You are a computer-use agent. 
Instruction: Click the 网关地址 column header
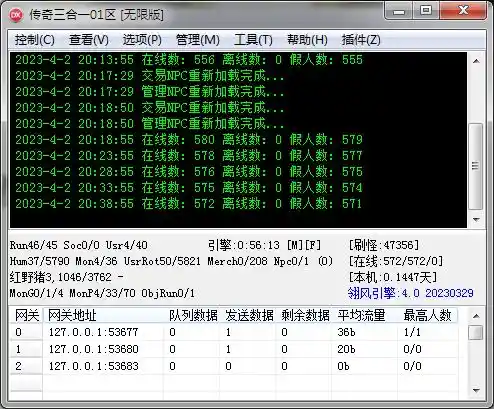[x=103, y=315]
